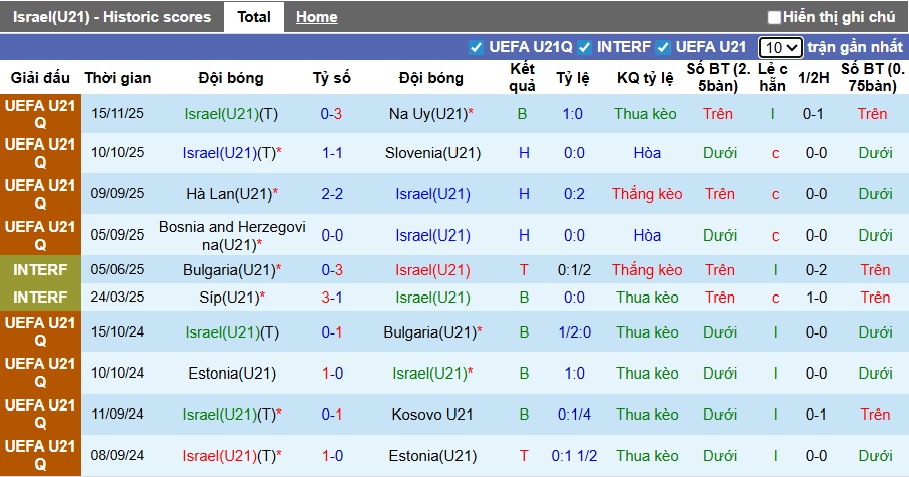The image size is (909, 477).
Task: Click the Lẻ chẵn column header
Action: pos(773,77)
